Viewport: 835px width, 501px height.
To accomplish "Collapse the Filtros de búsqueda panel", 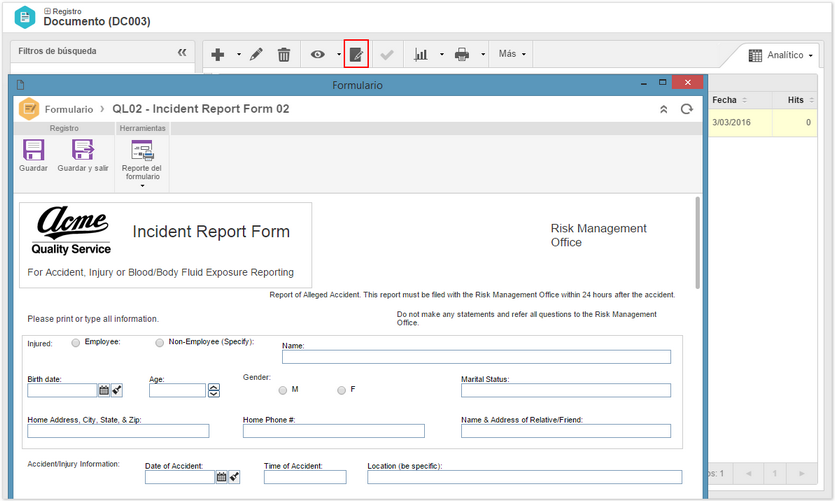I will 182,52.
